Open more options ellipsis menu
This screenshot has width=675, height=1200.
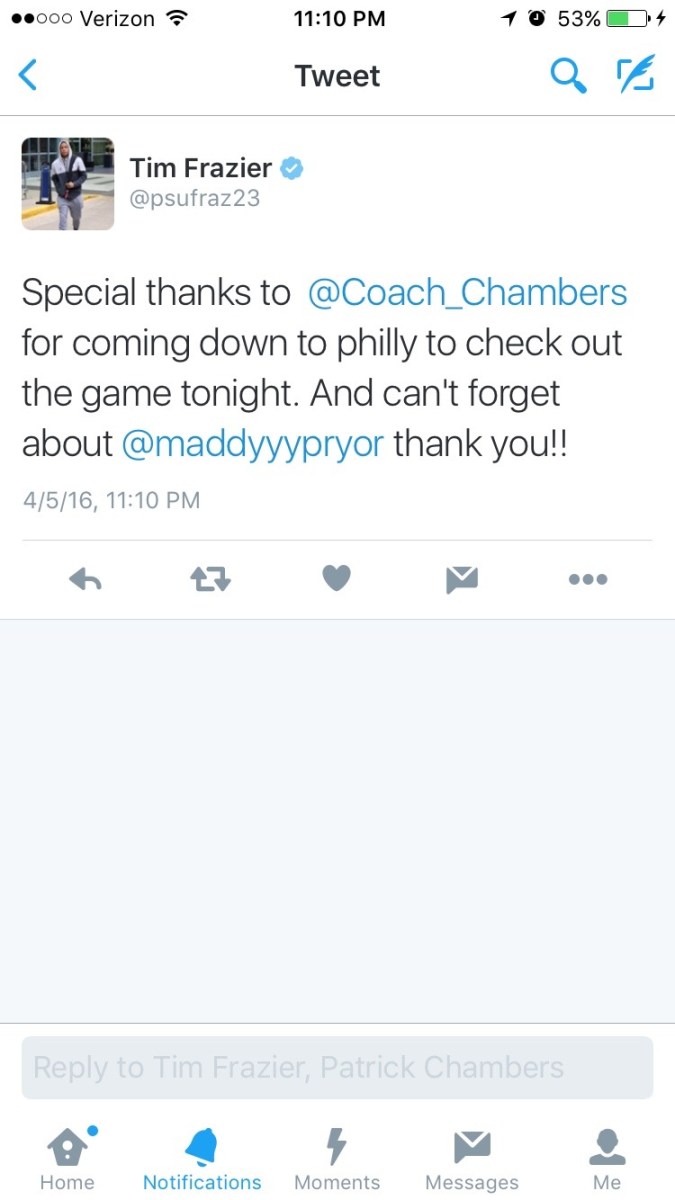tap(587, 579)
